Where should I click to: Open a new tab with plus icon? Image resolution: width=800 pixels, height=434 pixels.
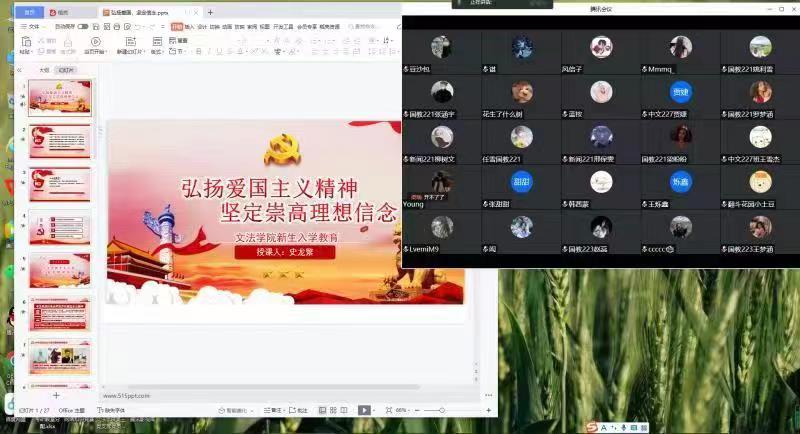(210, 12)
